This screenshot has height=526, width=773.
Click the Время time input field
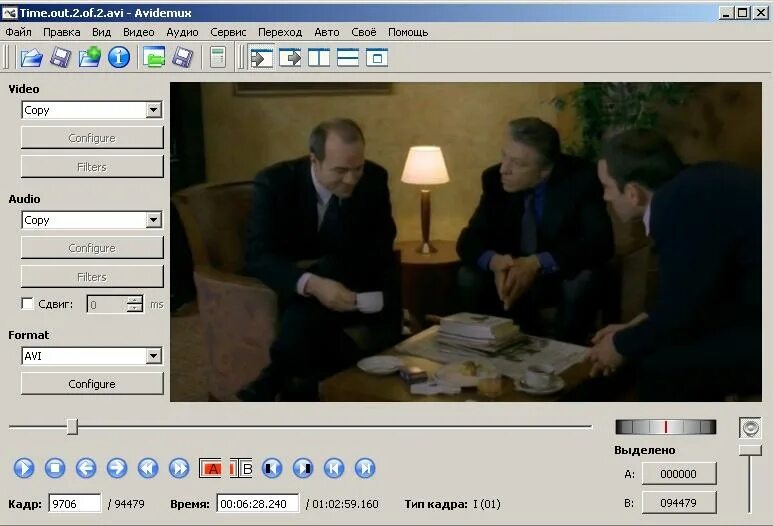pos(258,504)
